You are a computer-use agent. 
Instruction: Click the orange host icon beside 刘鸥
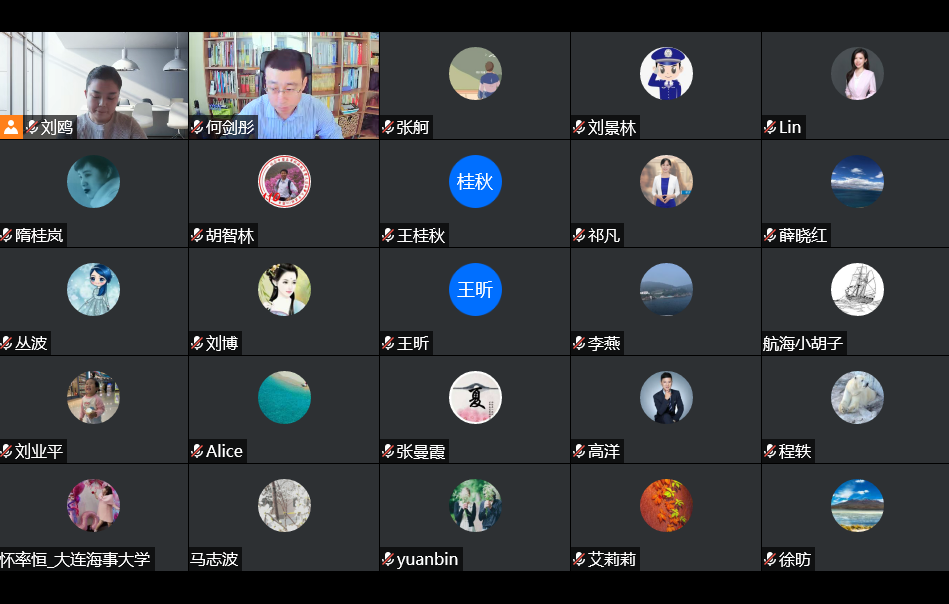pos(11,127)
